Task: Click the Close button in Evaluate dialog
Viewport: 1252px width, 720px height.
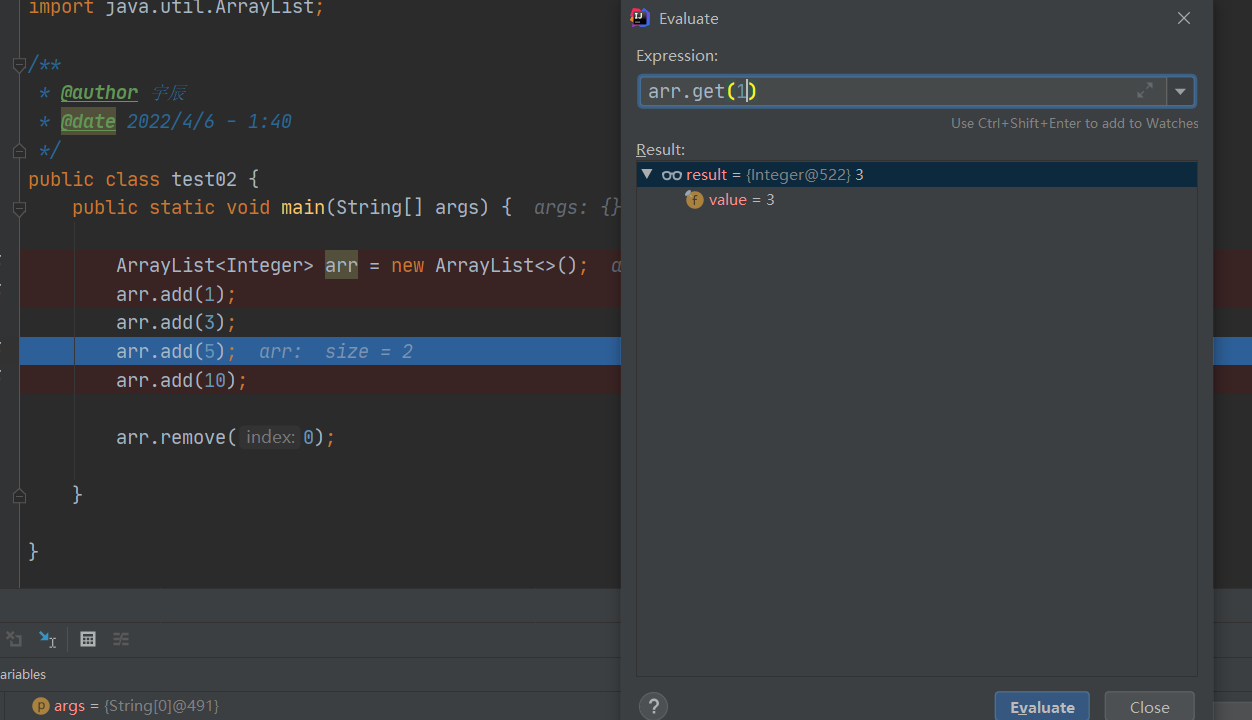Action: click(x=1149, y=706)
